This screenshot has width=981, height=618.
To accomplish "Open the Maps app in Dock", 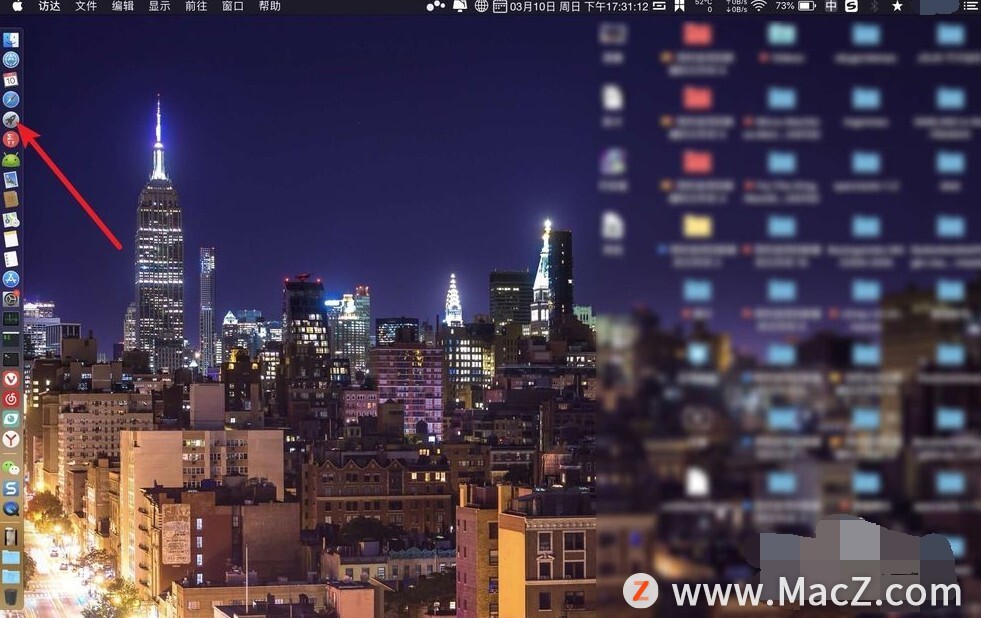I will pyautogui.click(x=11, y=219).
